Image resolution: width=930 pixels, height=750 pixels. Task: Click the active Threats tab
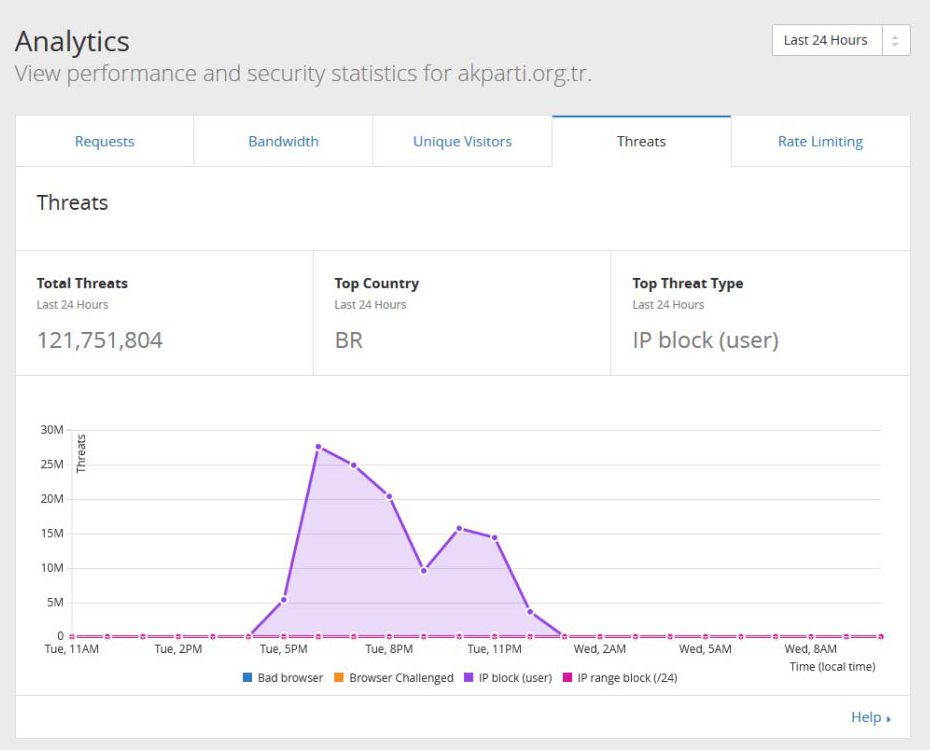click(x=641, y=141)
